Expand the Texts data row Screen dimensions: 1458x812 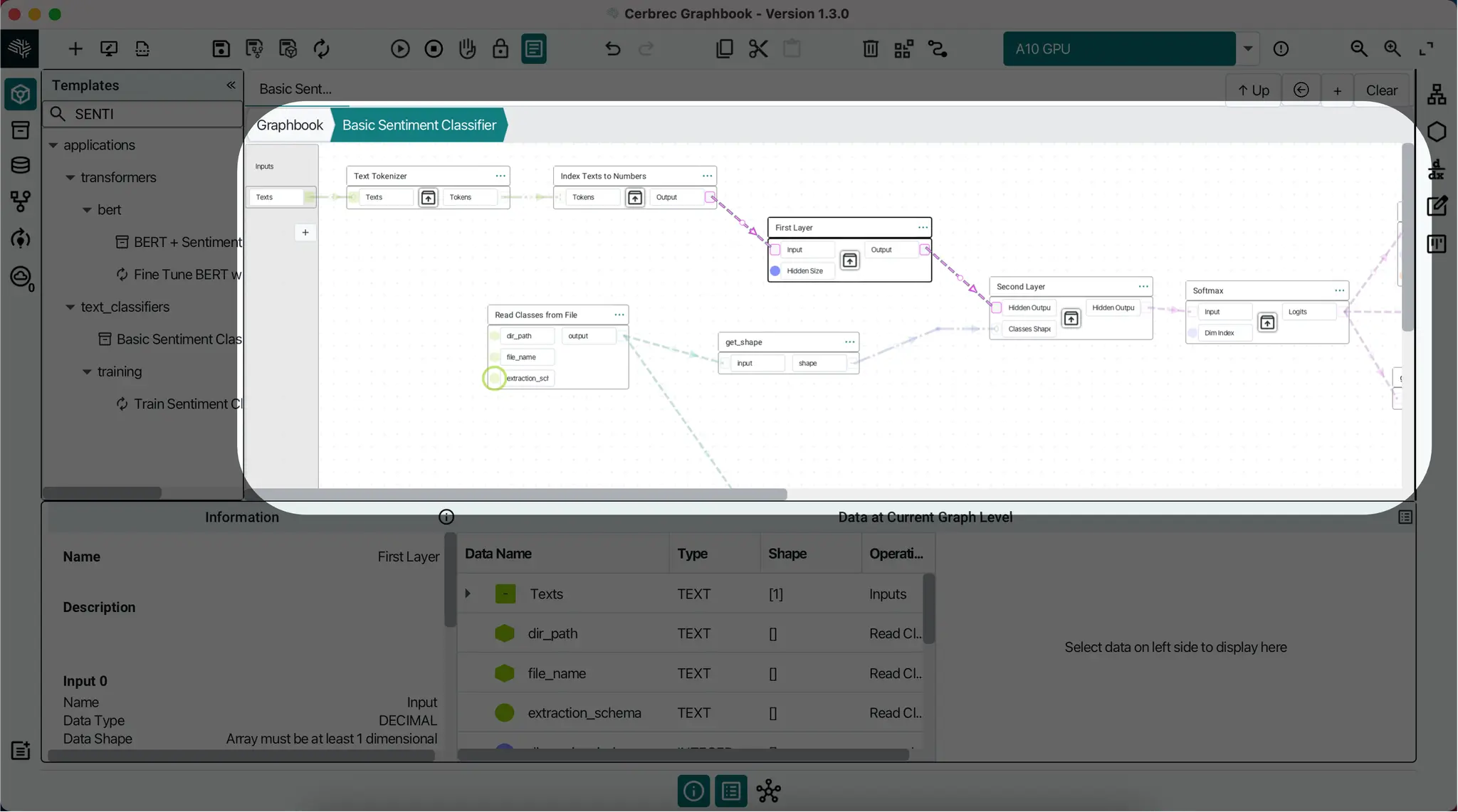click(468, 594)
